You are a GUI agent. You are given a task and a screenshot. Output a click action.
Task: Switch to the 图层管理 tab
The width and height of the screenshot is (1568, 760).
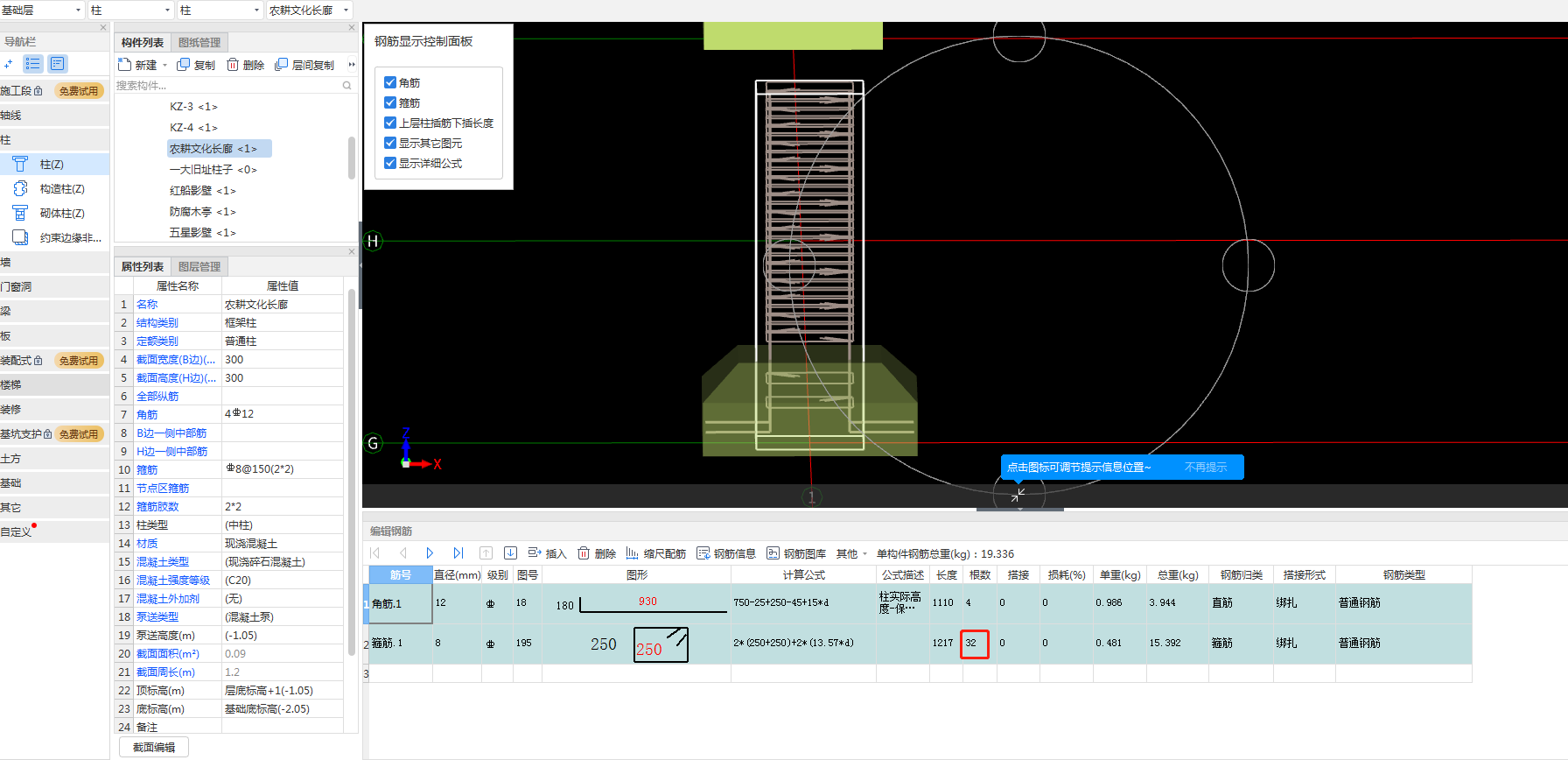coord(199,267)
